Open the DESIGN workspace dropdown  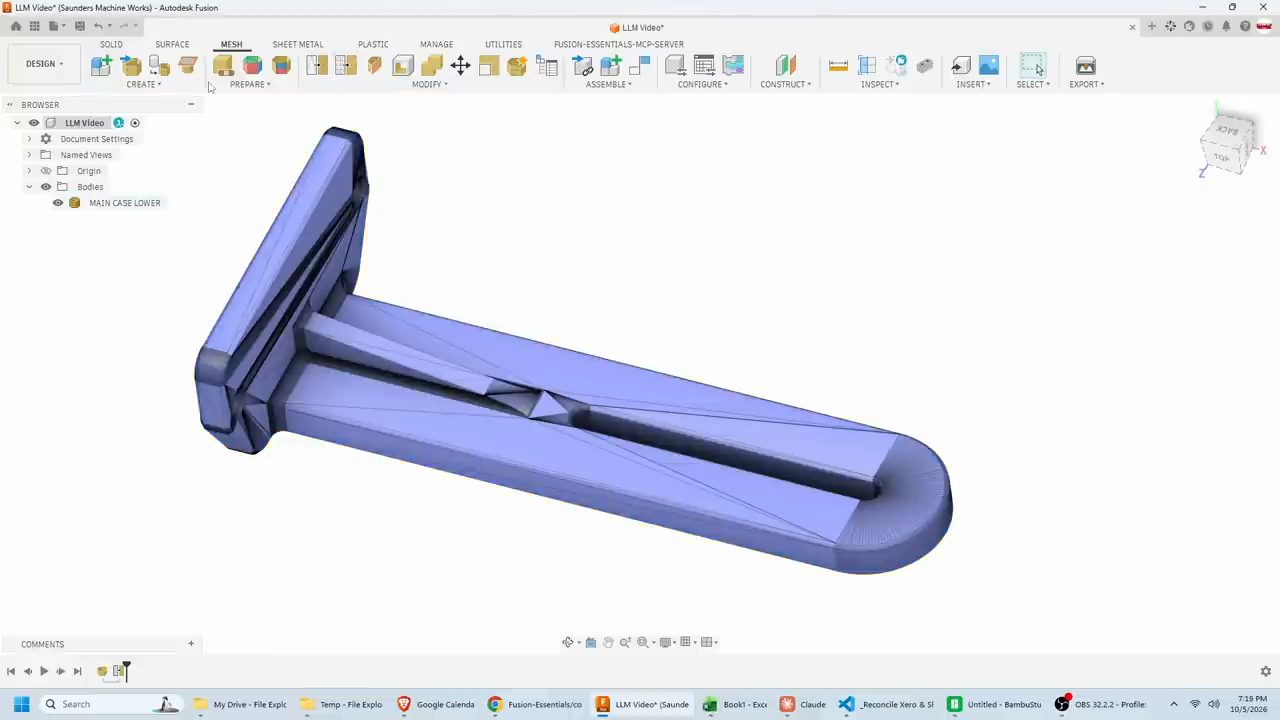click(x=45, y=64)
